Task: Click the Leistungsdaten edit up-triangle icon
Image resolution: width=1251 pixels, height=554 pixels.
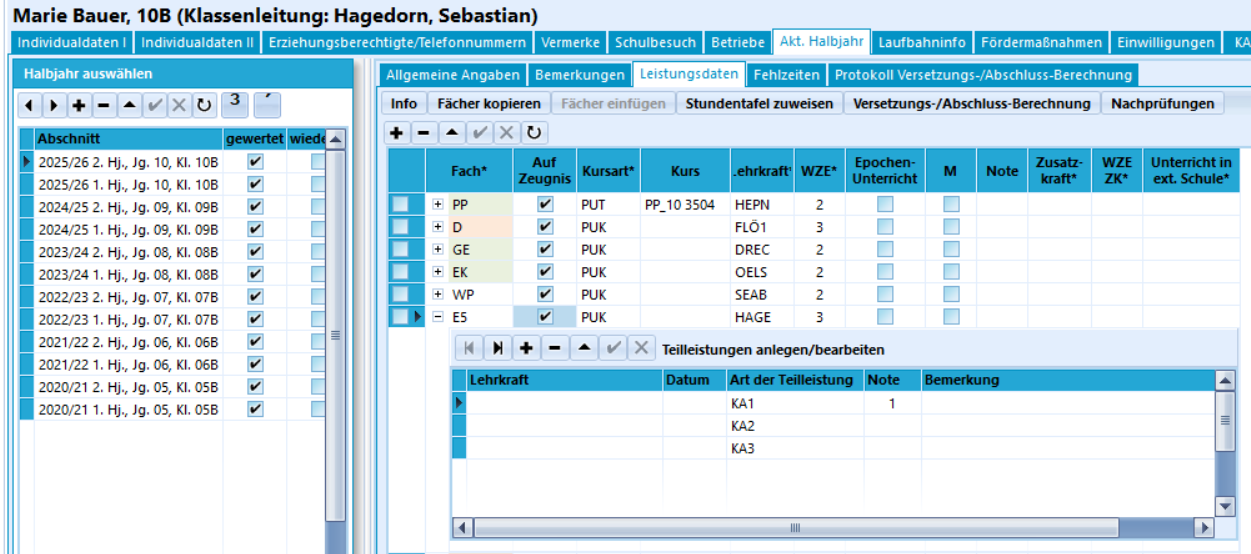Action: pos(451,133)
